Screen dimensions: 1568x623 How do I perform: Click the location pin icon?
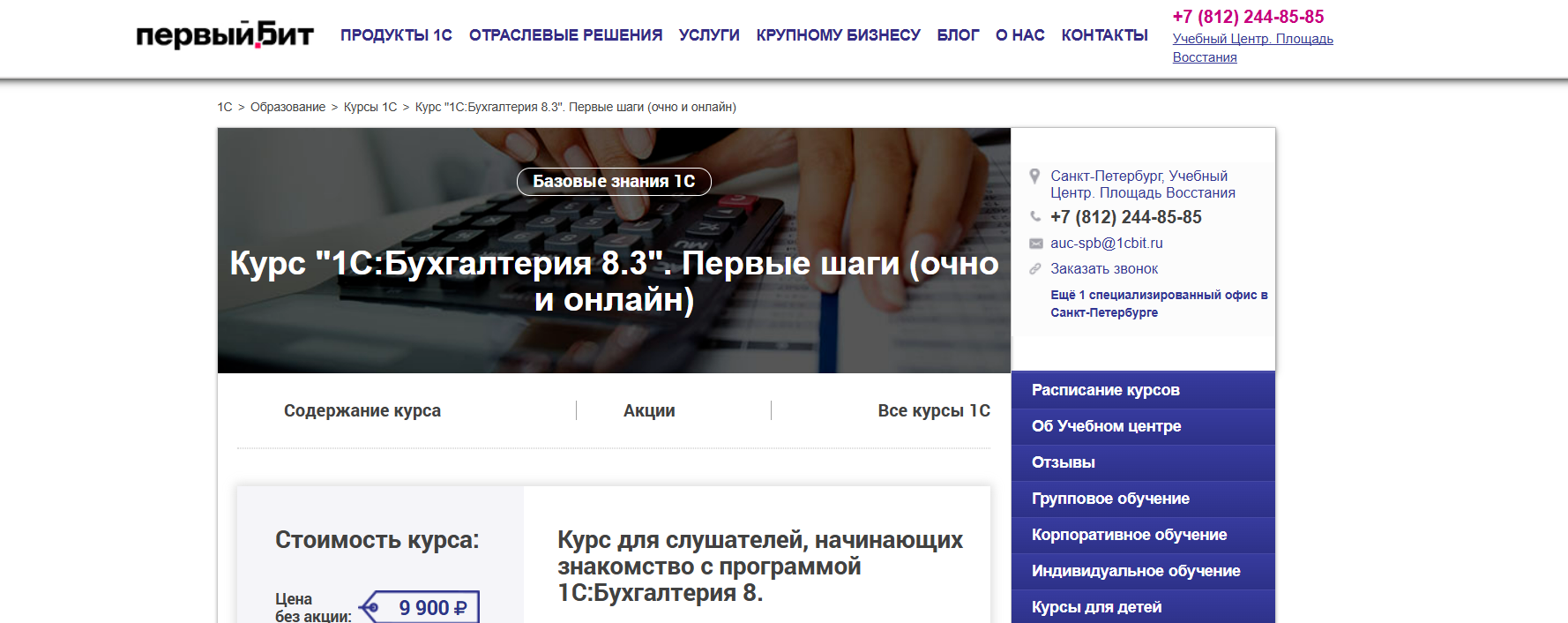coord(1034,176)
